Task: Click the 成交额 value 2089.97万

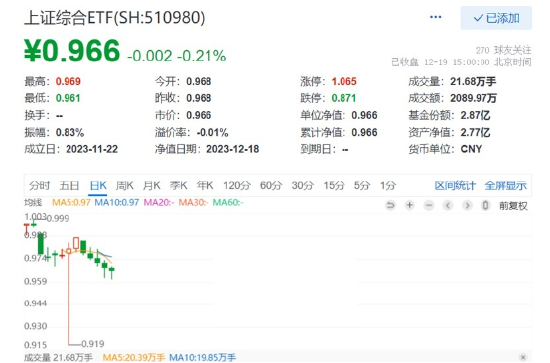Action: [x=474, y=98]
